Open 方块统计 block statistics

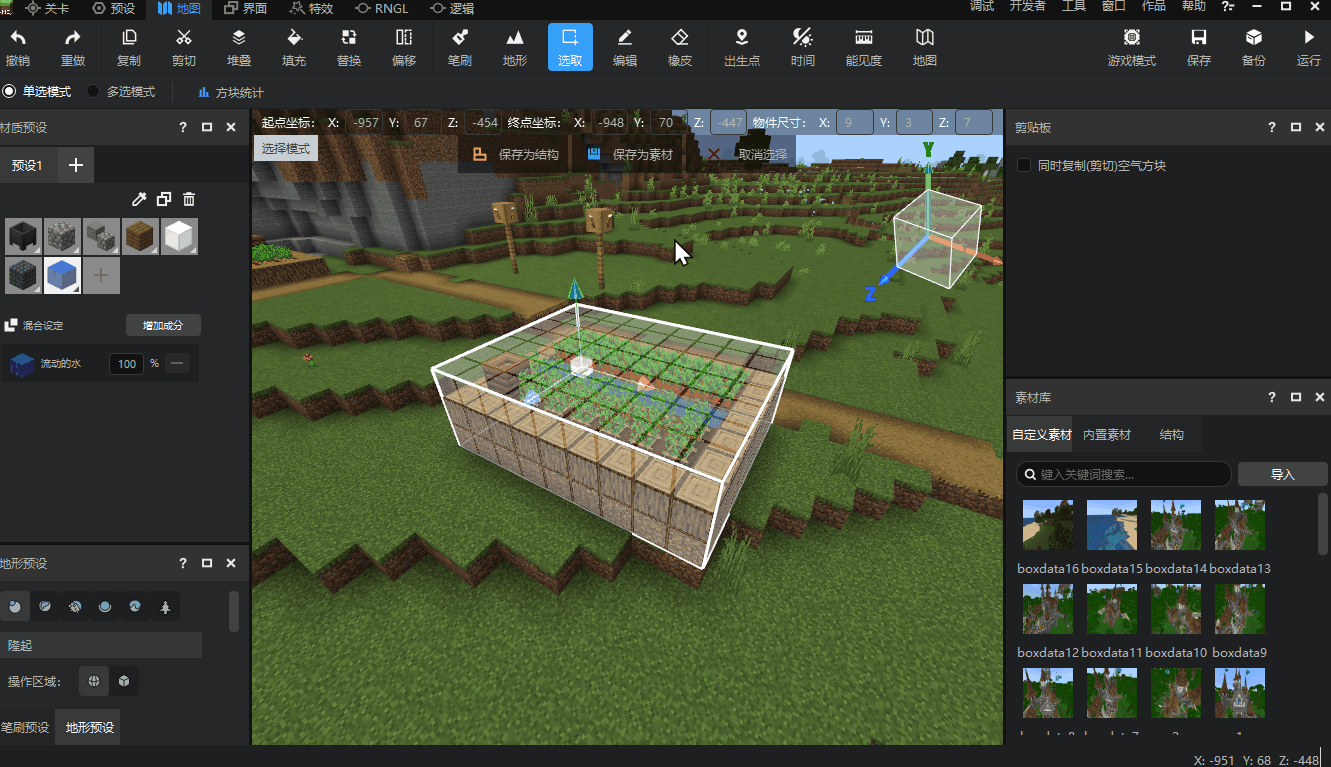click(231, 92)
